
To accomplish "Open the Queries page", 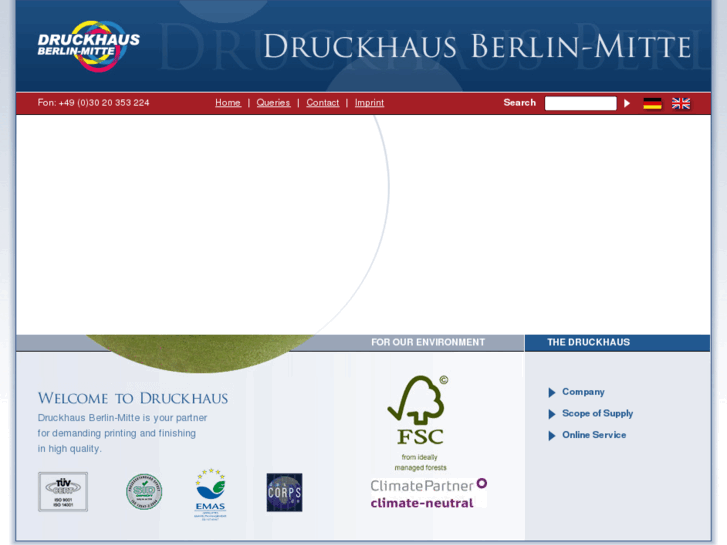I will coord(273,103).
